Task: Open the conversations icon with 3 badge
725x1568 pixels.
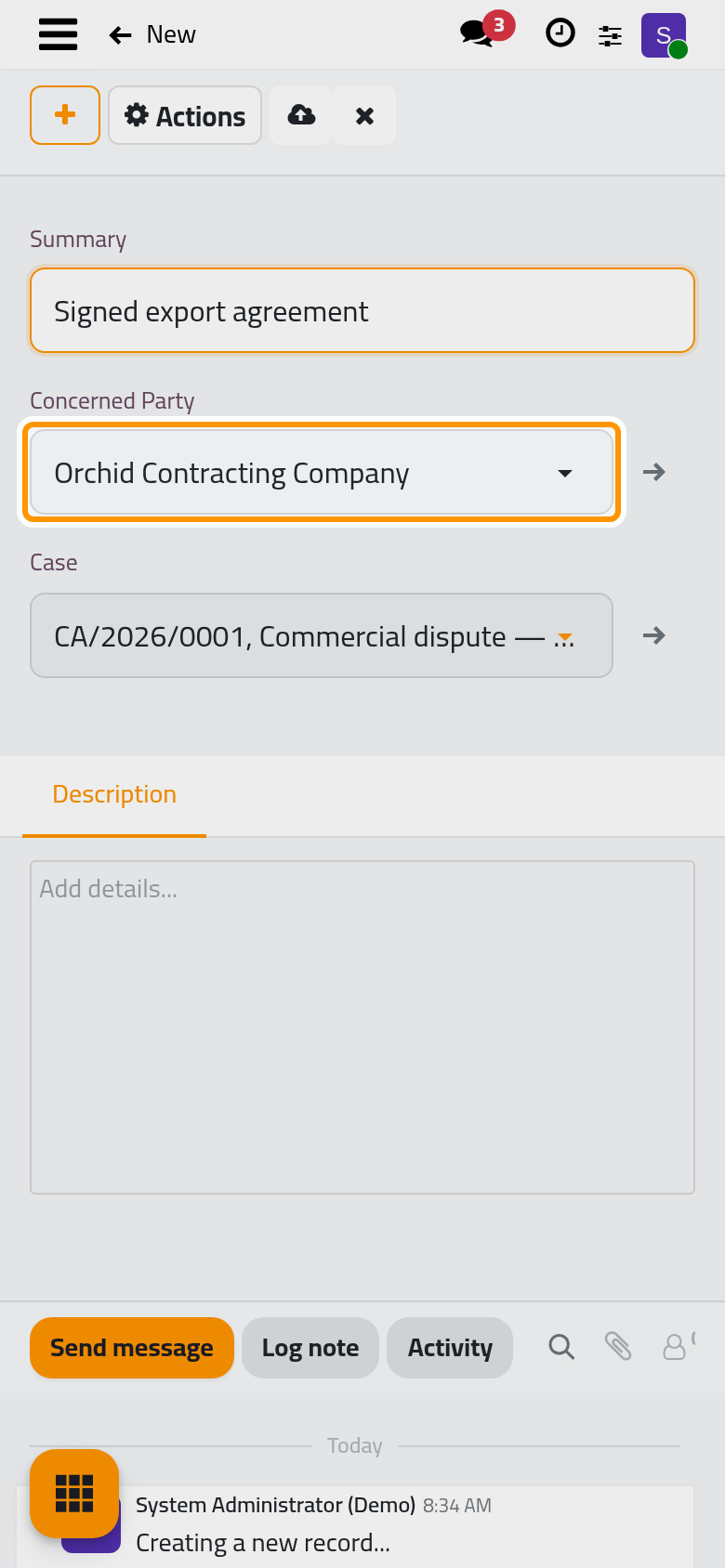Action: click(486, 32)
